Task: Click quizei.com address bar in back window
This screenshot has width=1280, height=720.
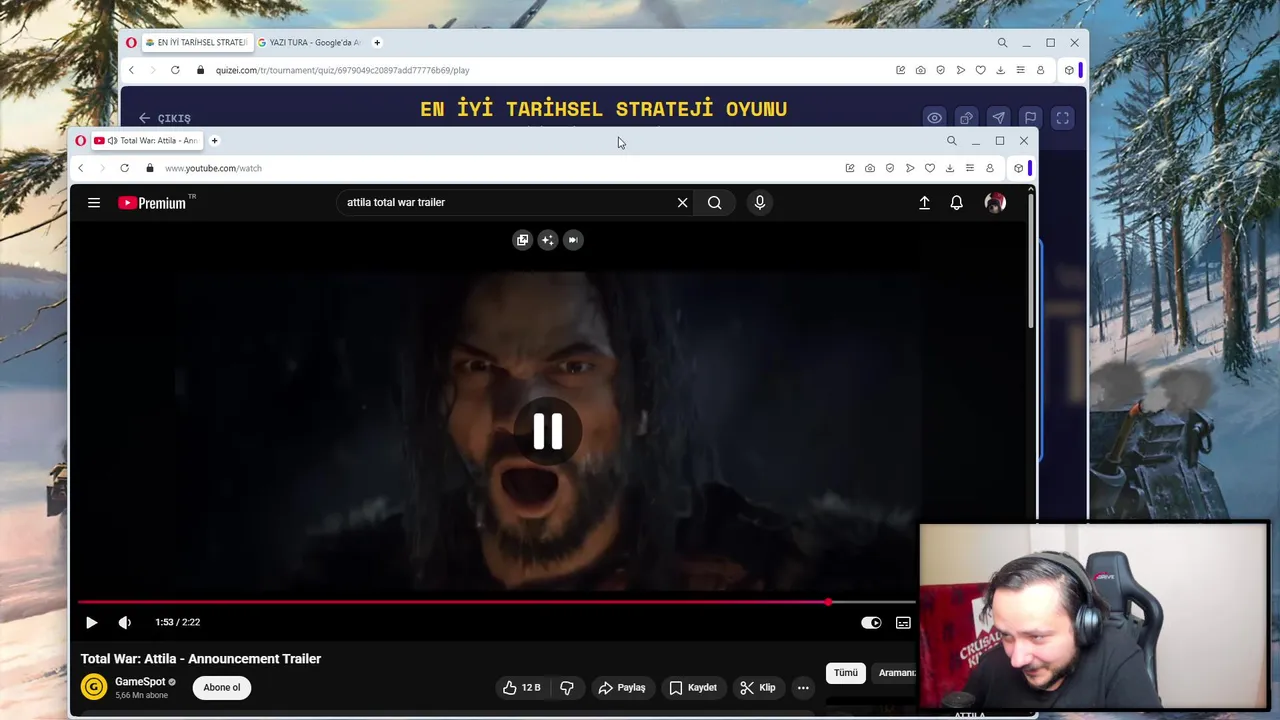Action: (x=342, y=70)
